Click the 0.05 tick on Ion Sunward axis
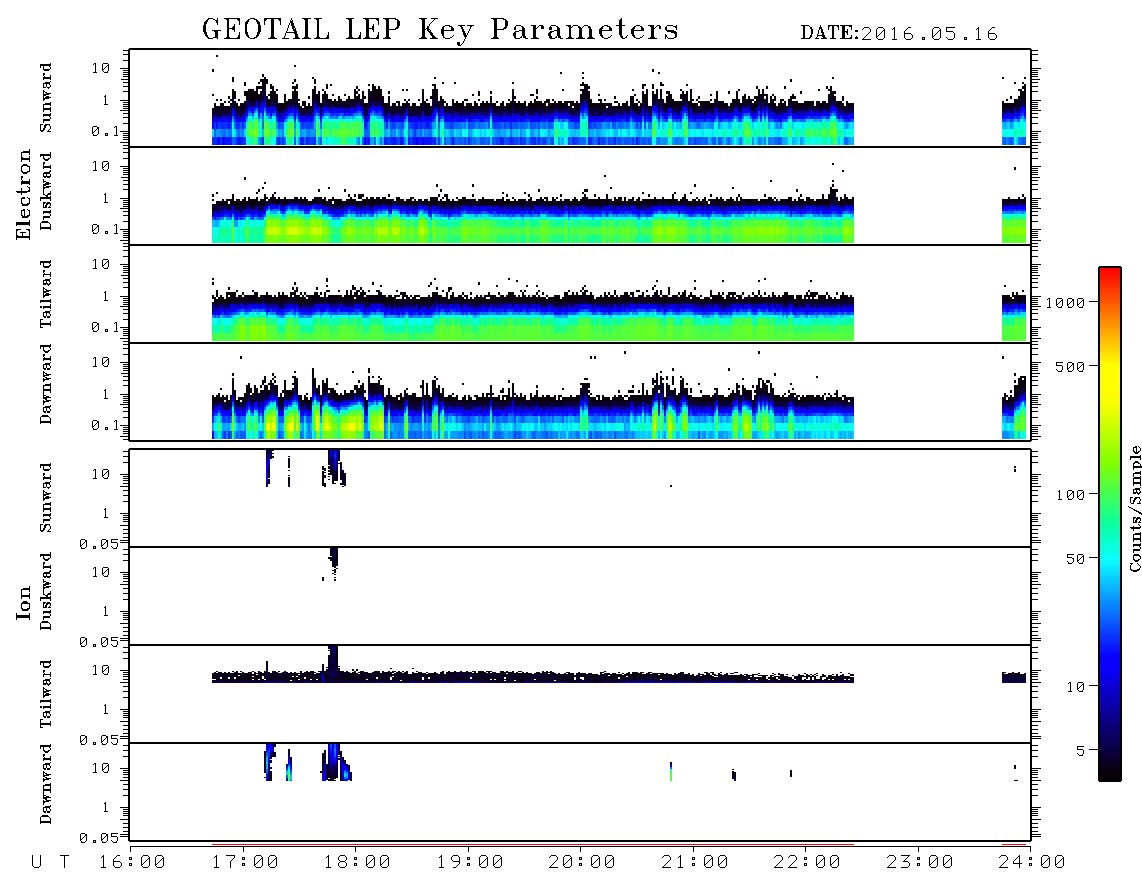Screen dimensions: 1142x880 (x=98, y=543)
